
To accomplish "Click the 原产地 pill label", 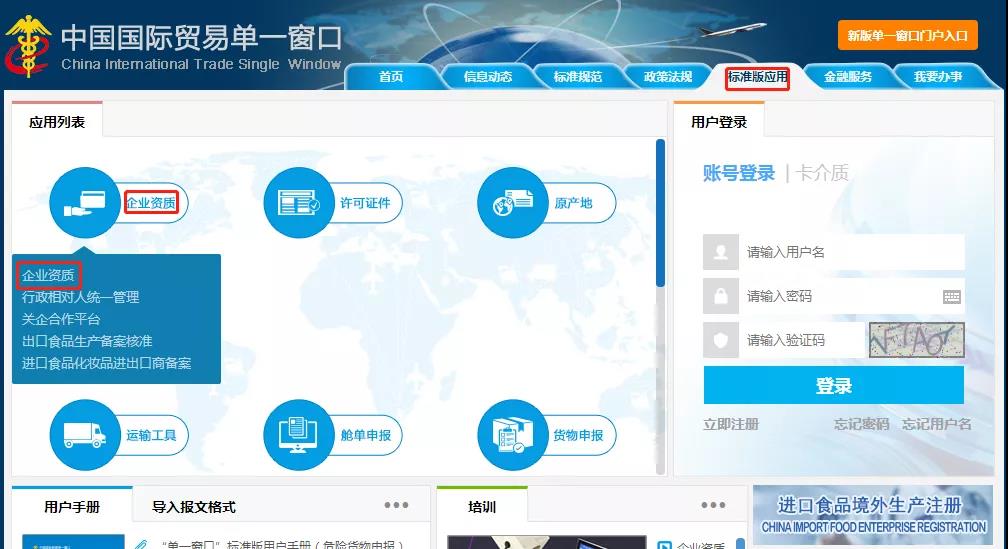I will pos(573,203).
